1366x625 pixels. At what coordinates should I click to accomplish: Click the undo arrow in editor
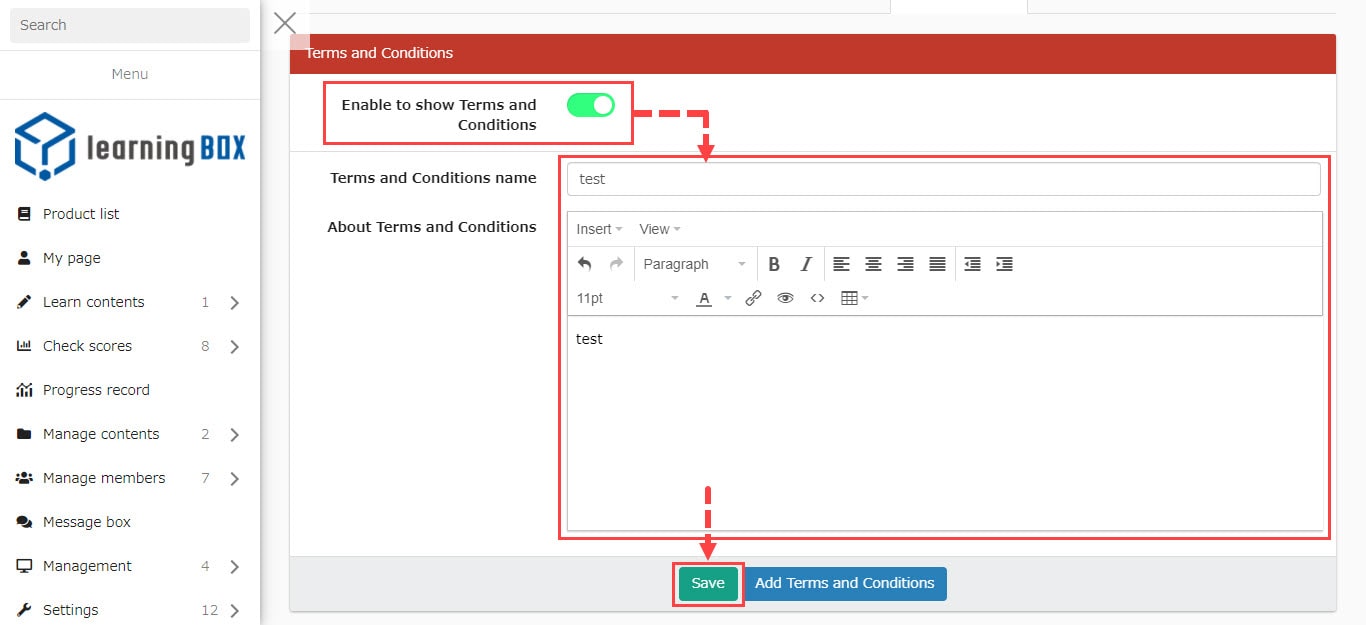tap(585, 265)
